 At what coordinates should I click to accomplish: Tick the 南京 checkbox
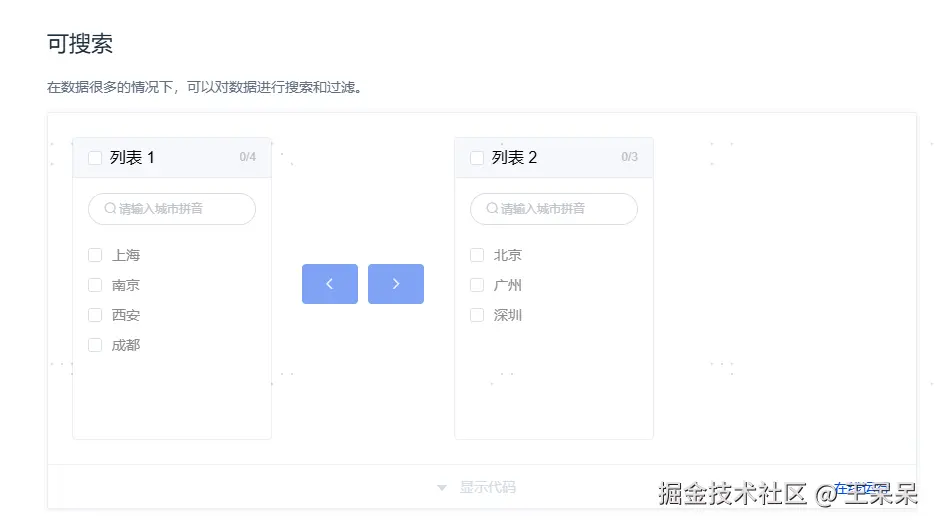(95, 285)
